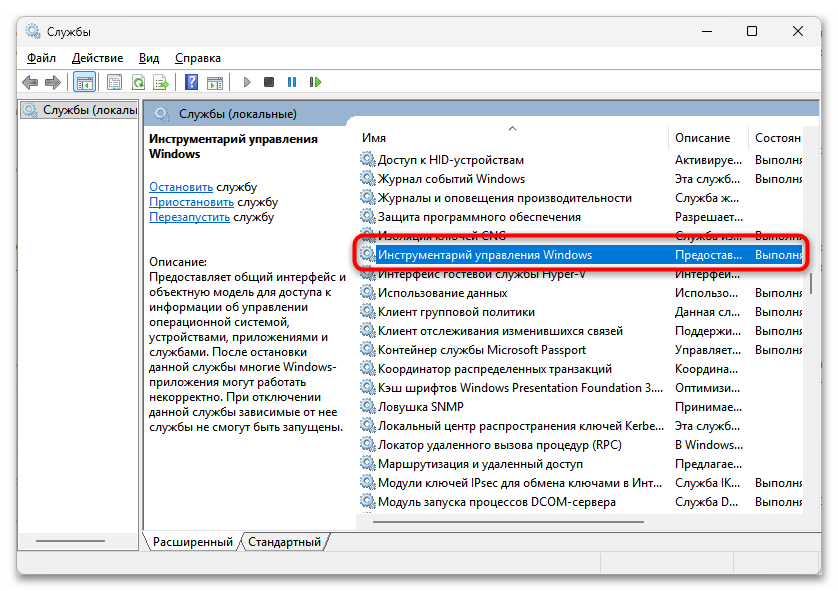The width and height of the screenshot is (838, 591).
Task: Sort by the Состояние column header
Action: pyautogui.click(x=776, y=138)
